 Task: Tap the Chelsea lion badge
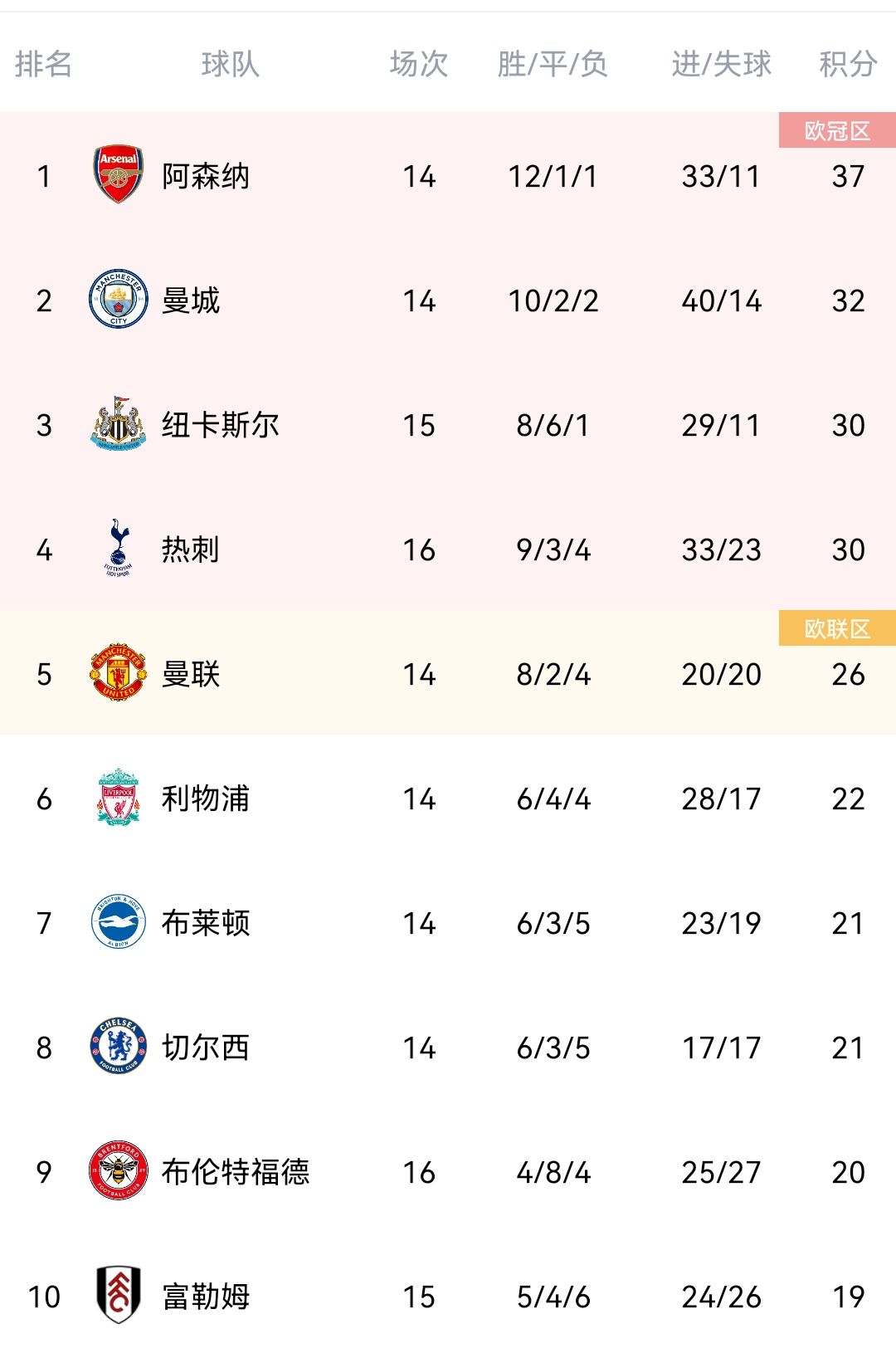(119, 1047)
